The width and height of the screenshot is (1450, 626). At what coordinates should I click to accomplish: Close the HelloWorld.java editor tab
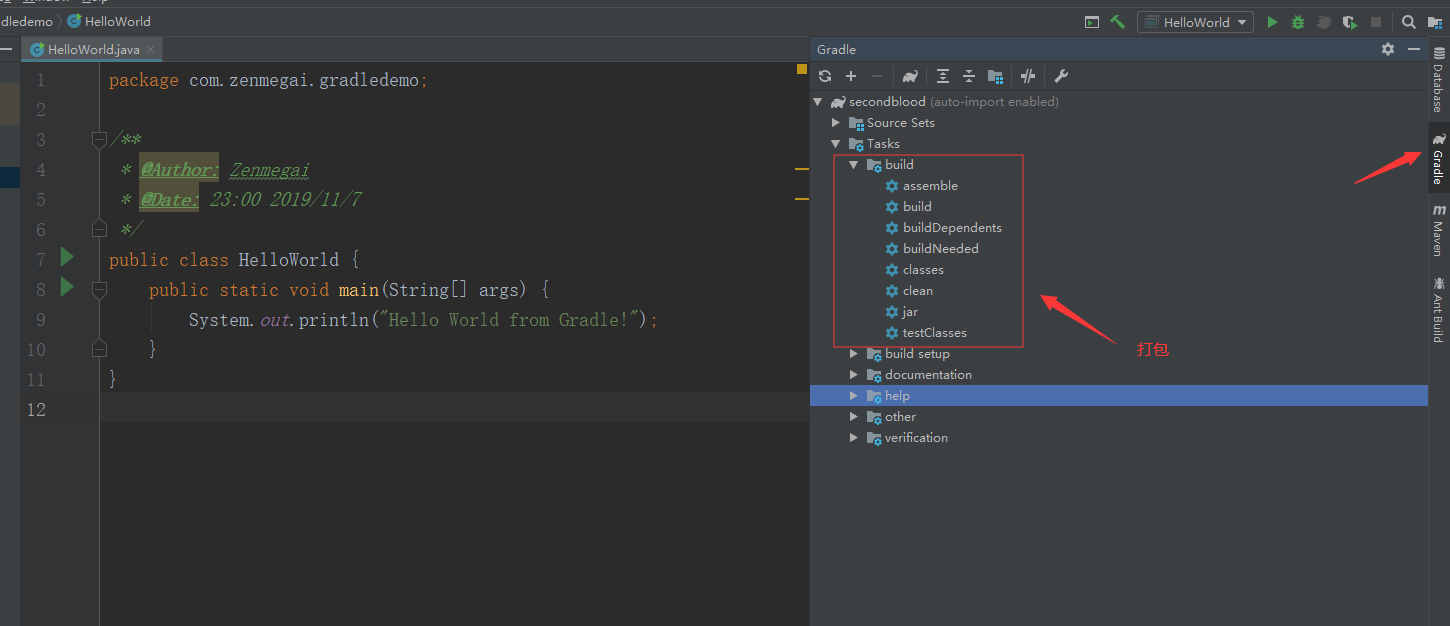click(x=151, y=49)
